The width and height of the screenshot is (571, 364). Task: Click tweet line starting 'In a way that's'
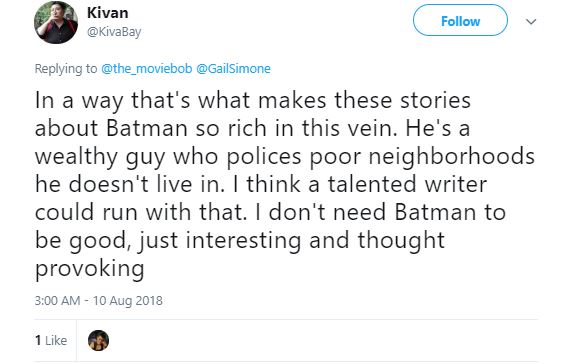point(253,101)
